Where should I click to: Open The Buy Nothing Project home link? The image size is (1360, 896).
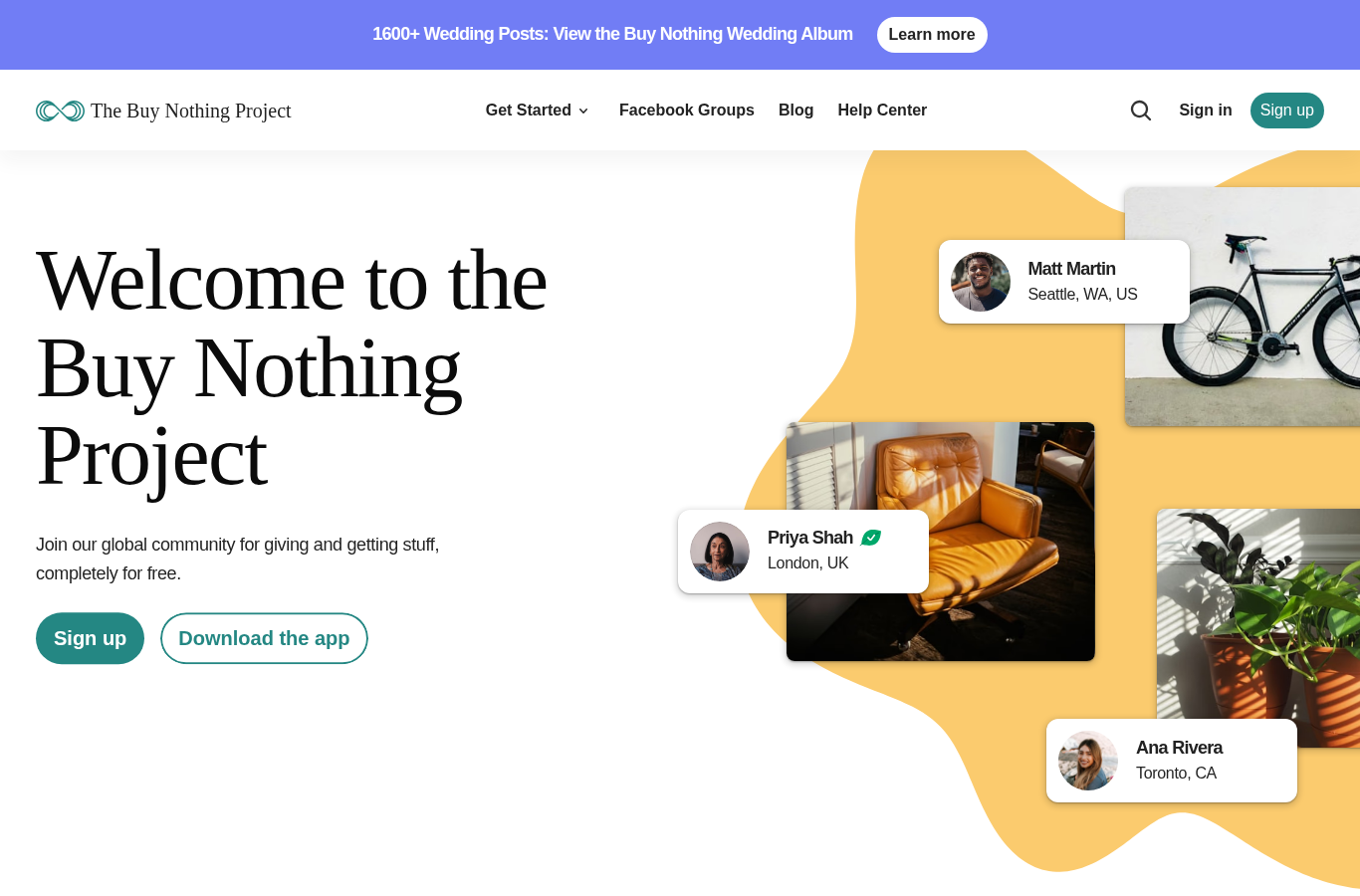pyautogui.click(x=163, y=111)
